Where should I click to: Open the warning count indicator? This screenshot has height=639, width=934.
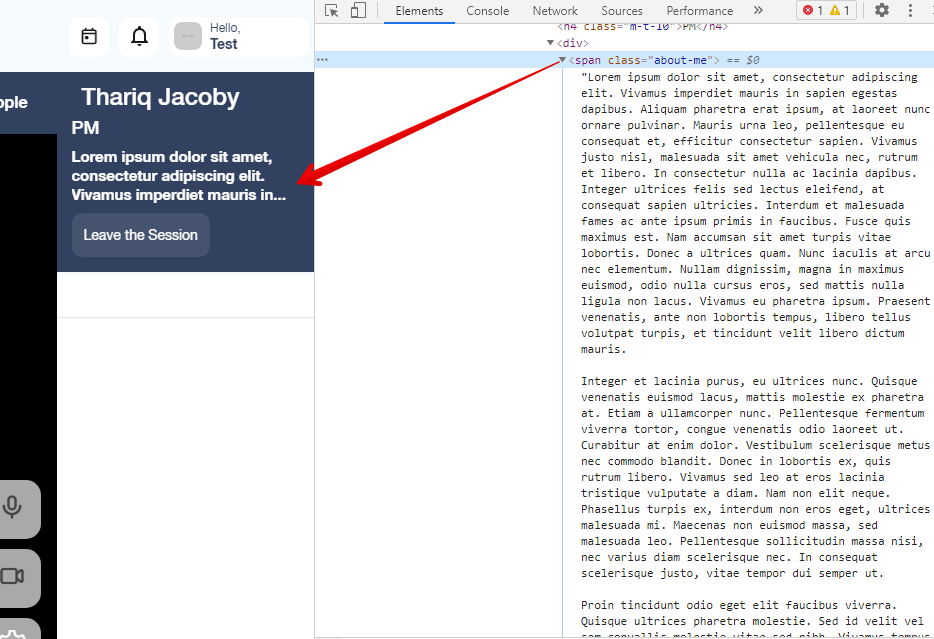pyautogui.click(x=840, y=11)
